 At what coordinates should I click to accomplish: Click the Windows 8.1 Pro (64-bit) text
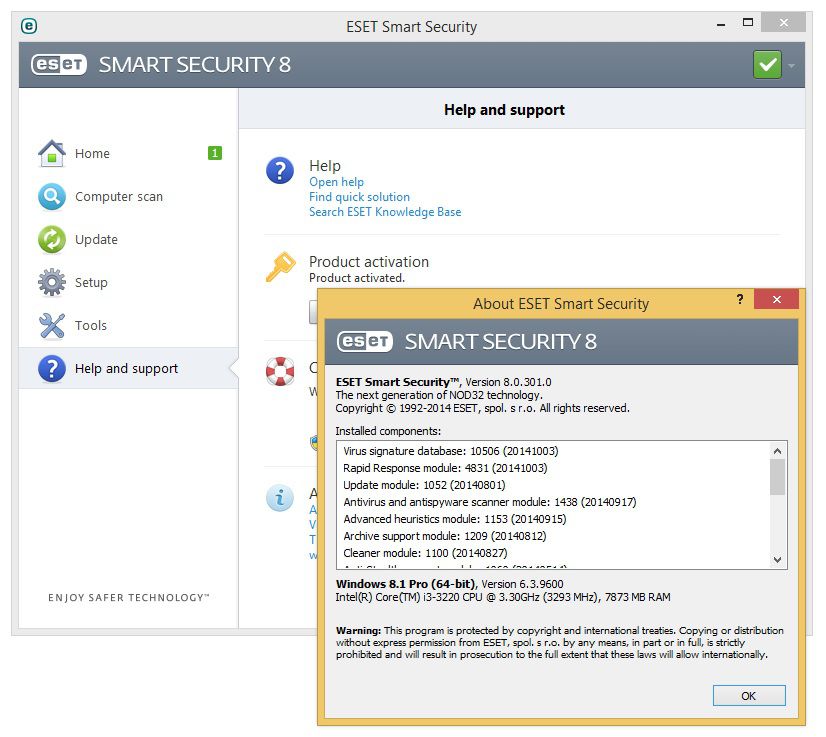[x=406, y=584]
